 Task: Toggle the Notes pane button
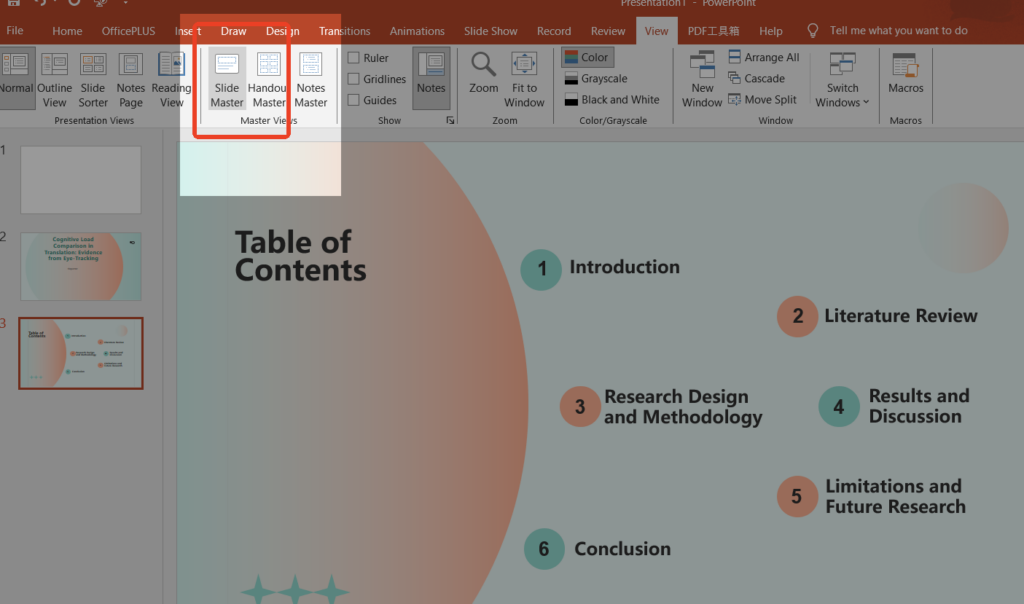(x=431, y=75)
